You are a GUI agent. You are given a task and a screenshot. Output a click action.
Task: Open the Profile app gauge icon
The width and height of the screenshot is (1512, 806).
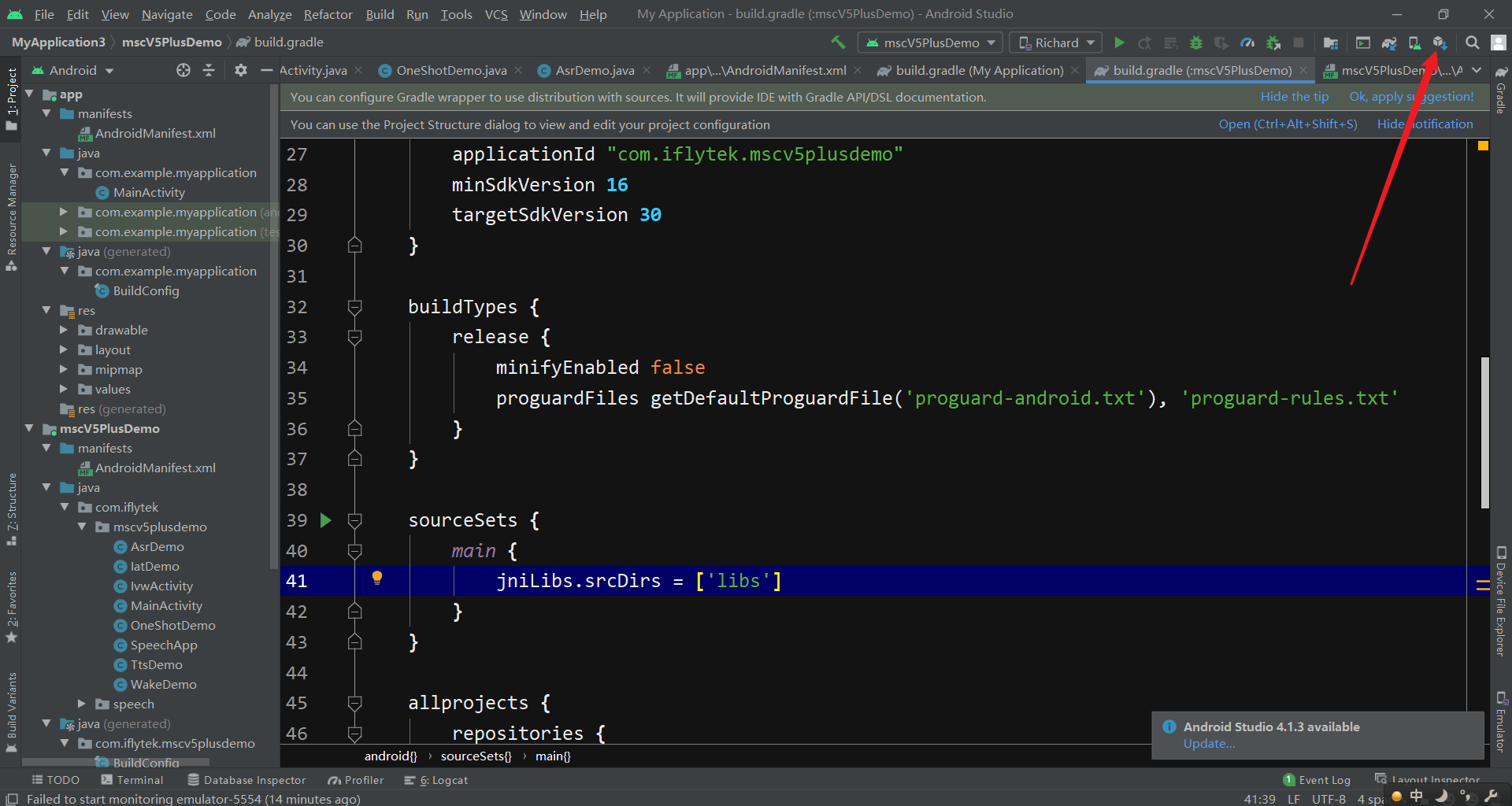(1247, 43)
